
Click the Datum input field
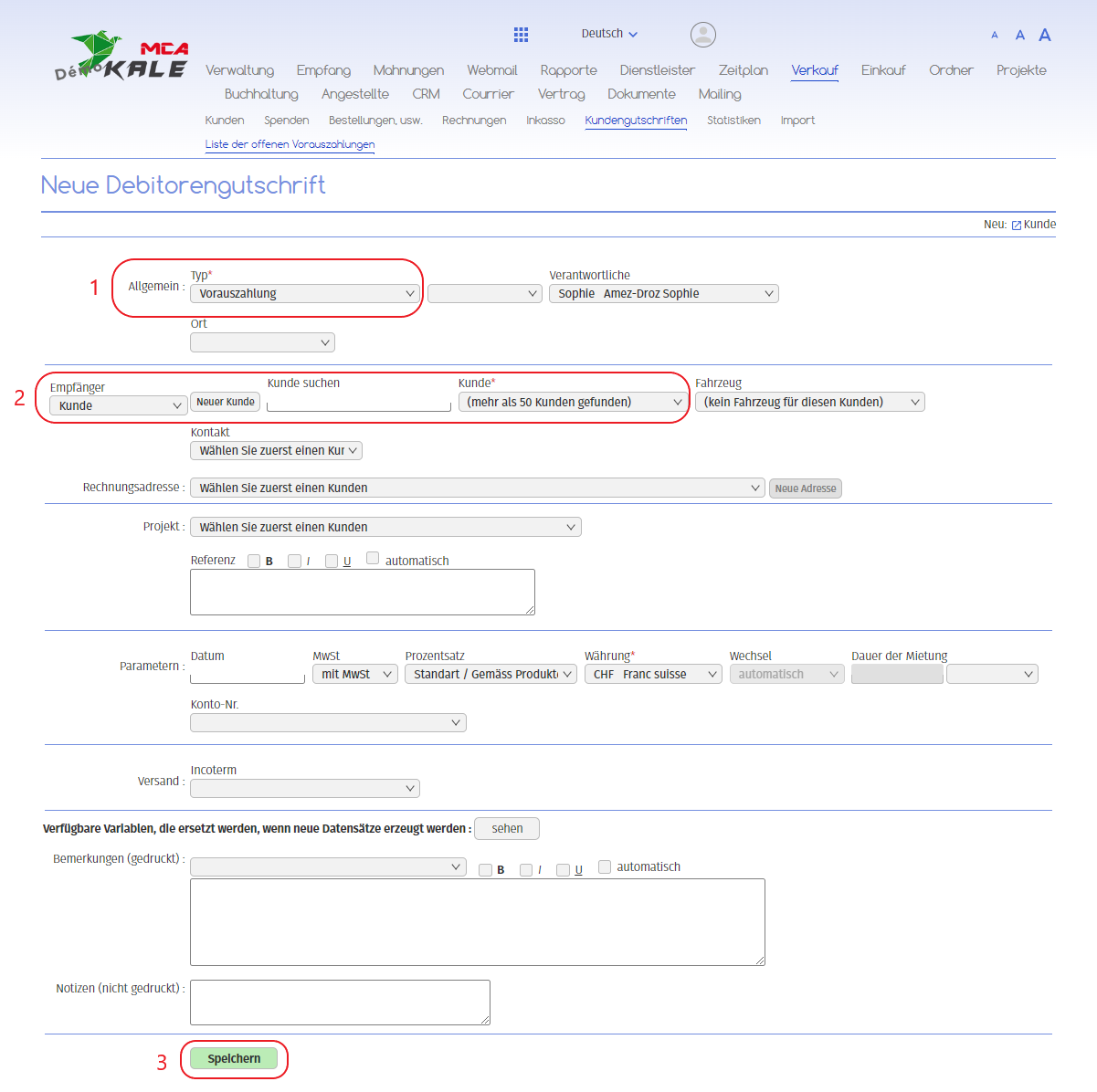click(248, 674)
